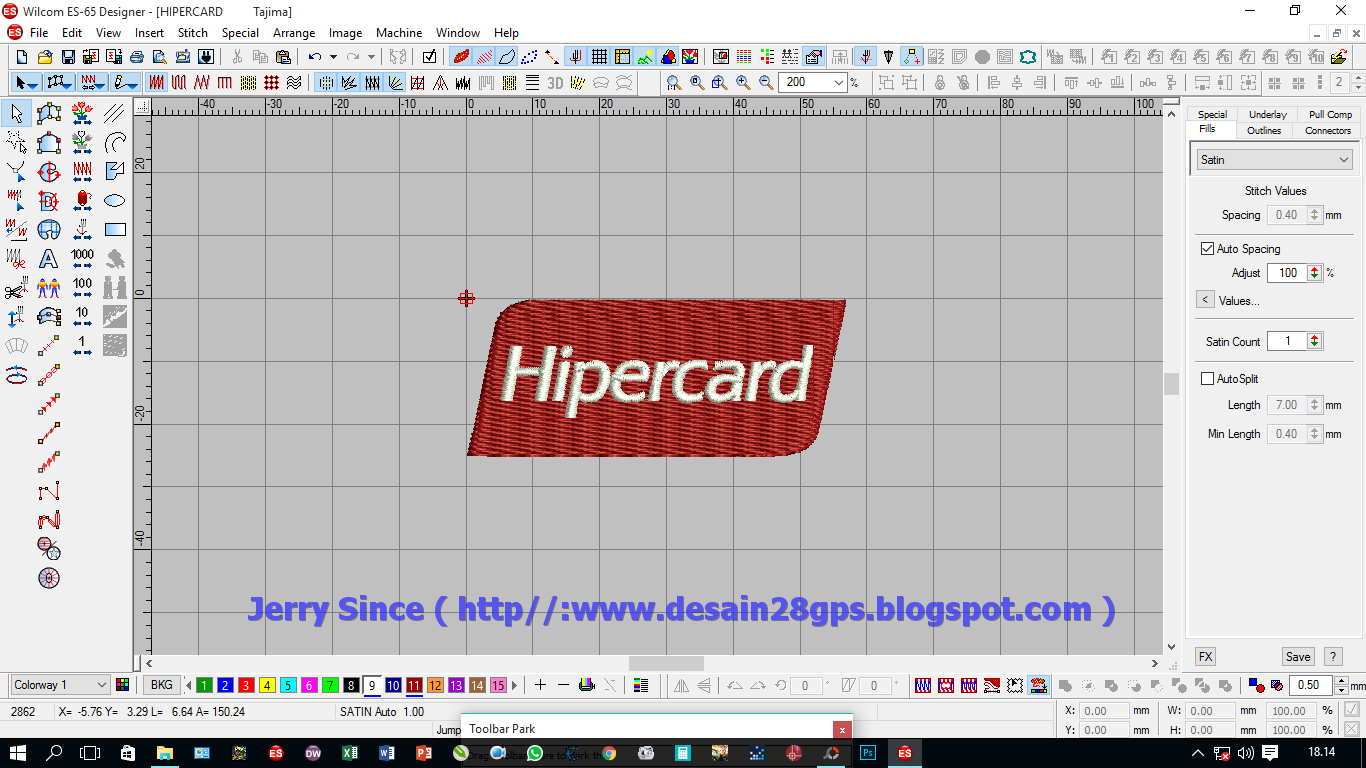Viewport: 1366px width, 768px height.
Task: Click the BKG background color button
Action: (161, 685)
